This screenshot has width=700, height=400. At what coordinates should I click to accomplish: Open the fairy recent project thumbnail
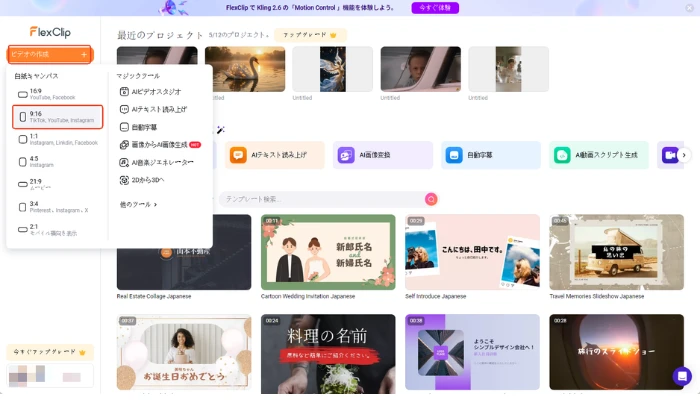333,69
